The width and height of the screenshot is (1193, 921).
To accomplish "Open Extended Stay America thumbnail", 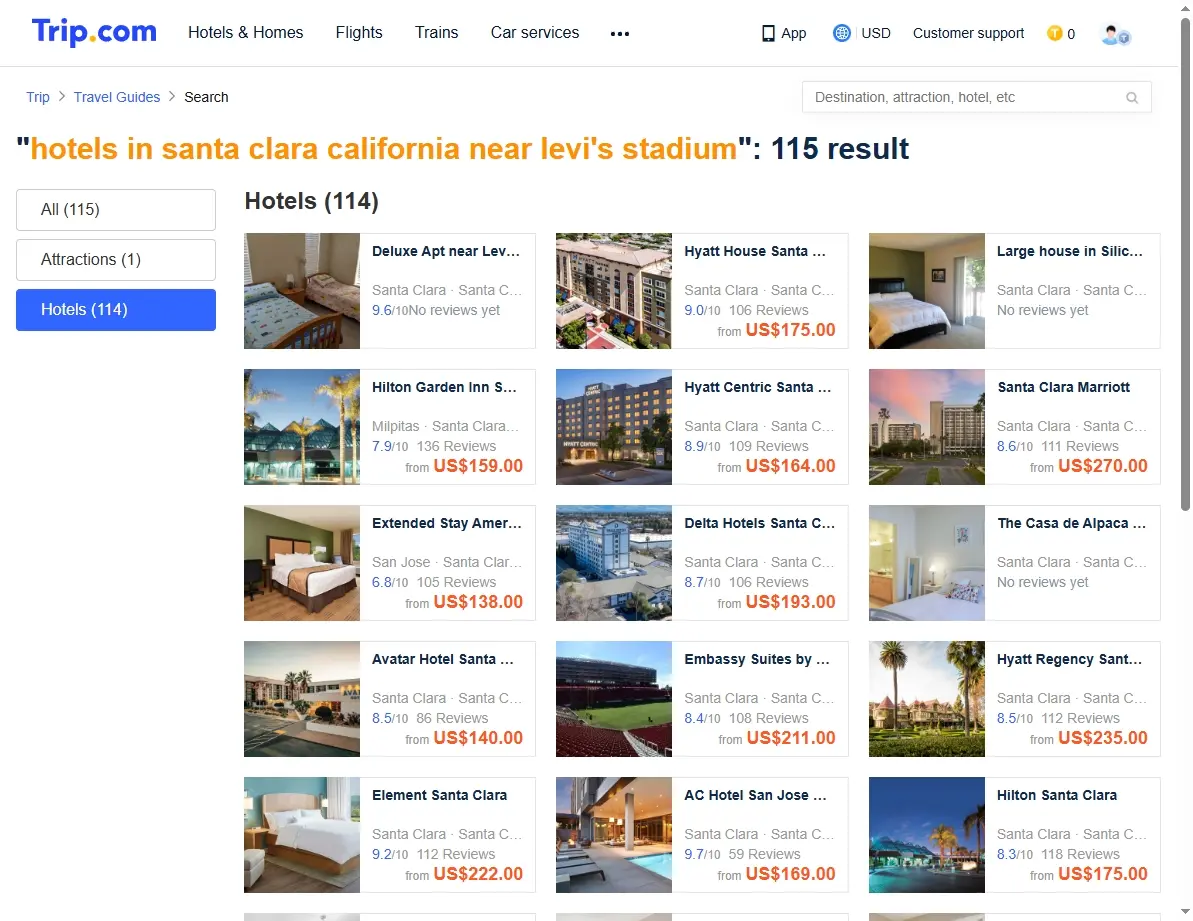I will click(302, 564).
